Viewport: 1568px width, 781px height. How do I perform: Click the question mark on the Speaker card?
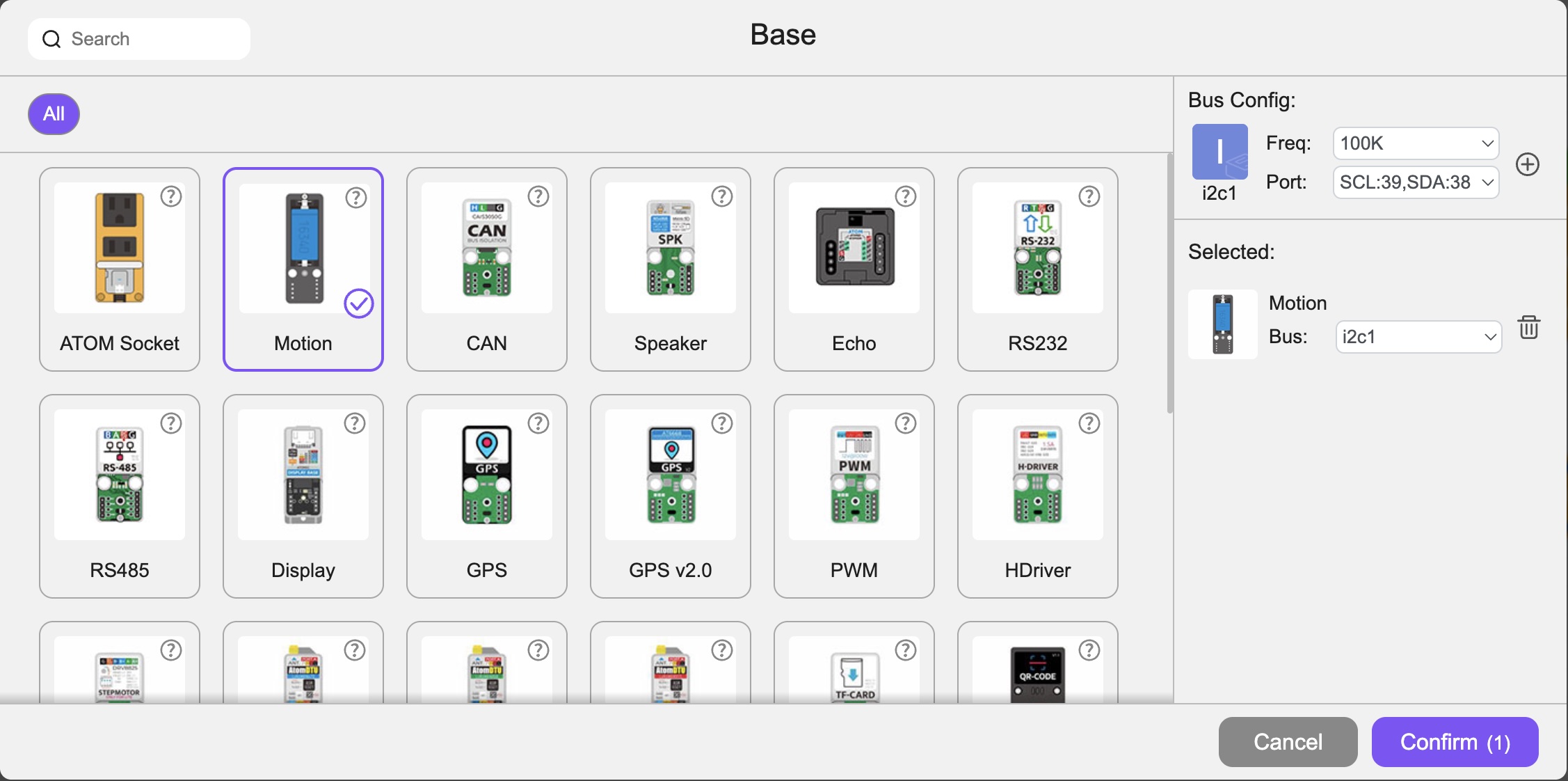point(722,197)
